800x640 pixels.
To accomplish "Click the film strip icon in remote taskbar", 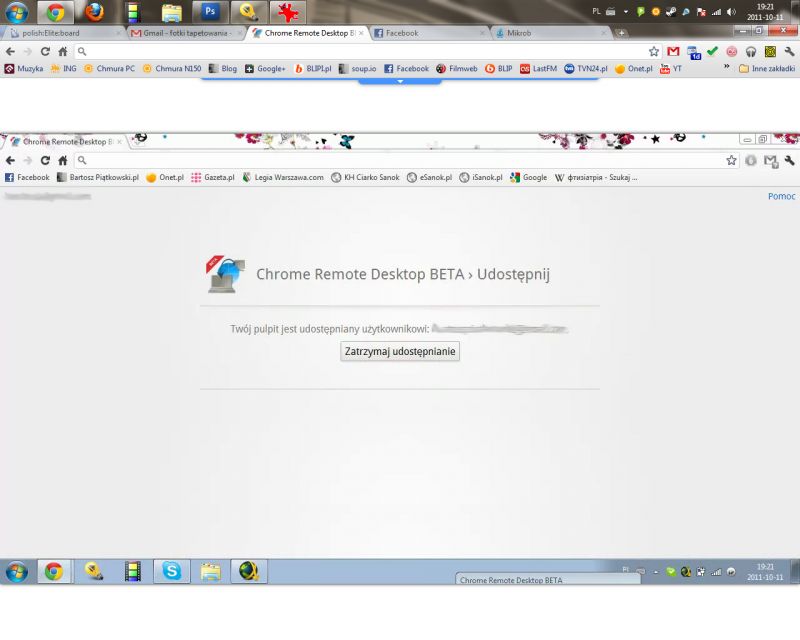I will (x=133, y=571).
